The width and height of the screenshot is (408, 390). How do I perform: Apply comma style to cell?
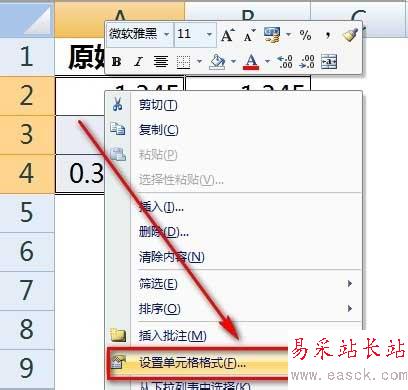328,35
